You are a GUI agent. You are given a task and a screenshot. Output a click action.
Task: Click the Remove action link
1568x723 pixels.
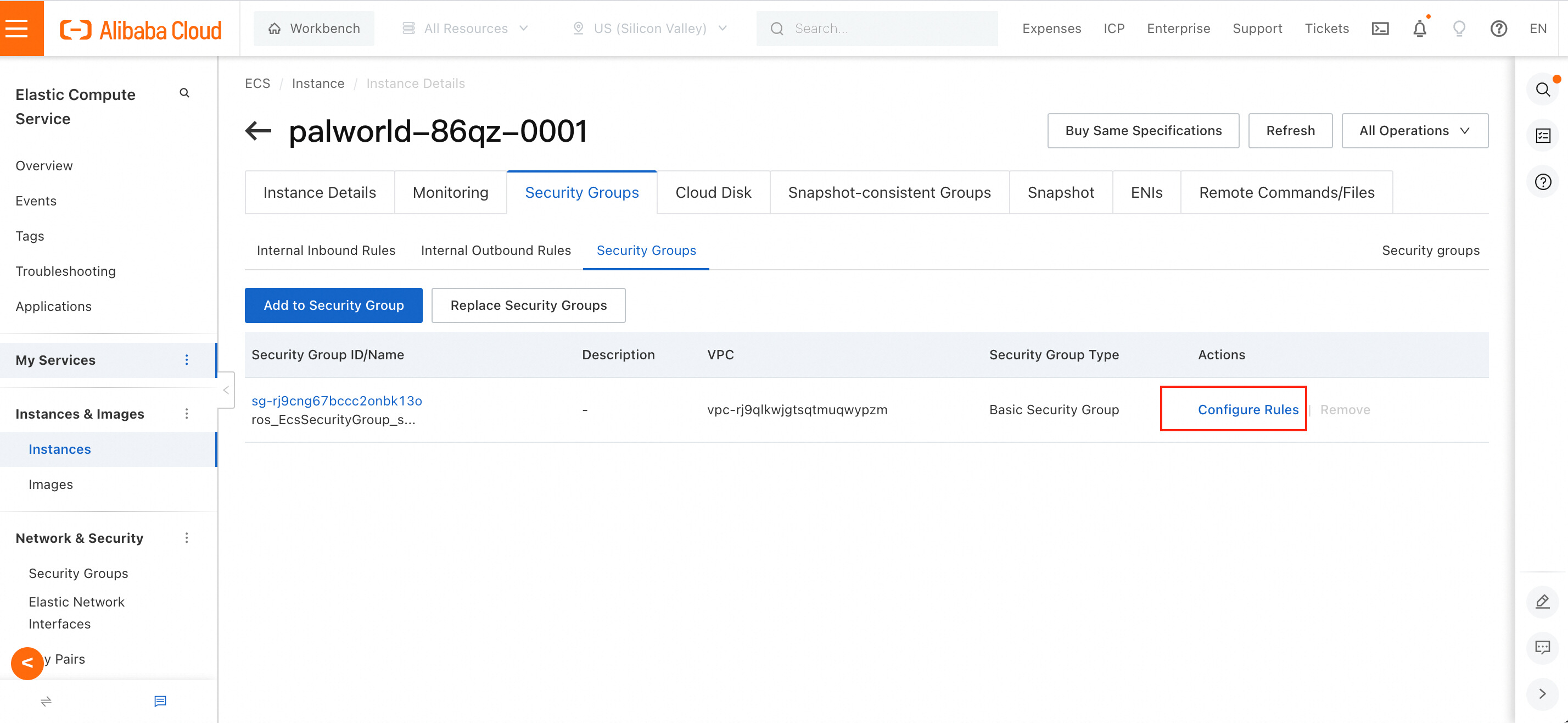[1345, 409]
